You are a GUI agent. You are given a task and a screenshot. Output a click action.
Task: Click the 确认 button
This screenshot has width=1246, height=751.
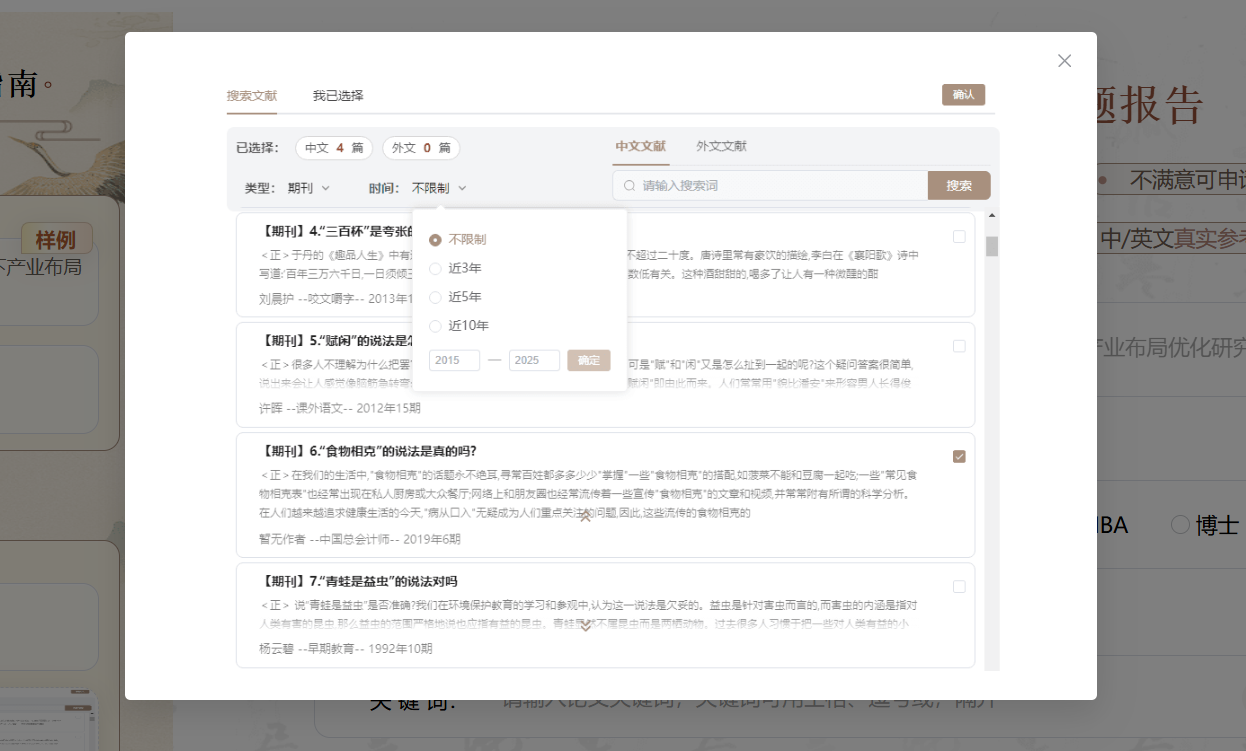[x=964, y=95]
